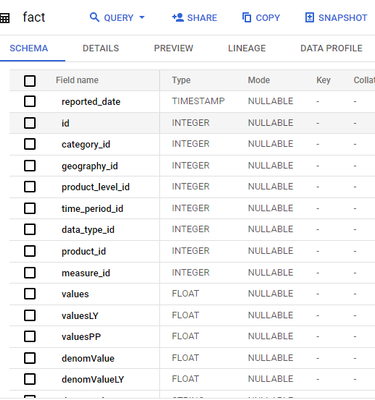Check the valuesPP field checkbox
375x400 pixels.
coord(30,336)
